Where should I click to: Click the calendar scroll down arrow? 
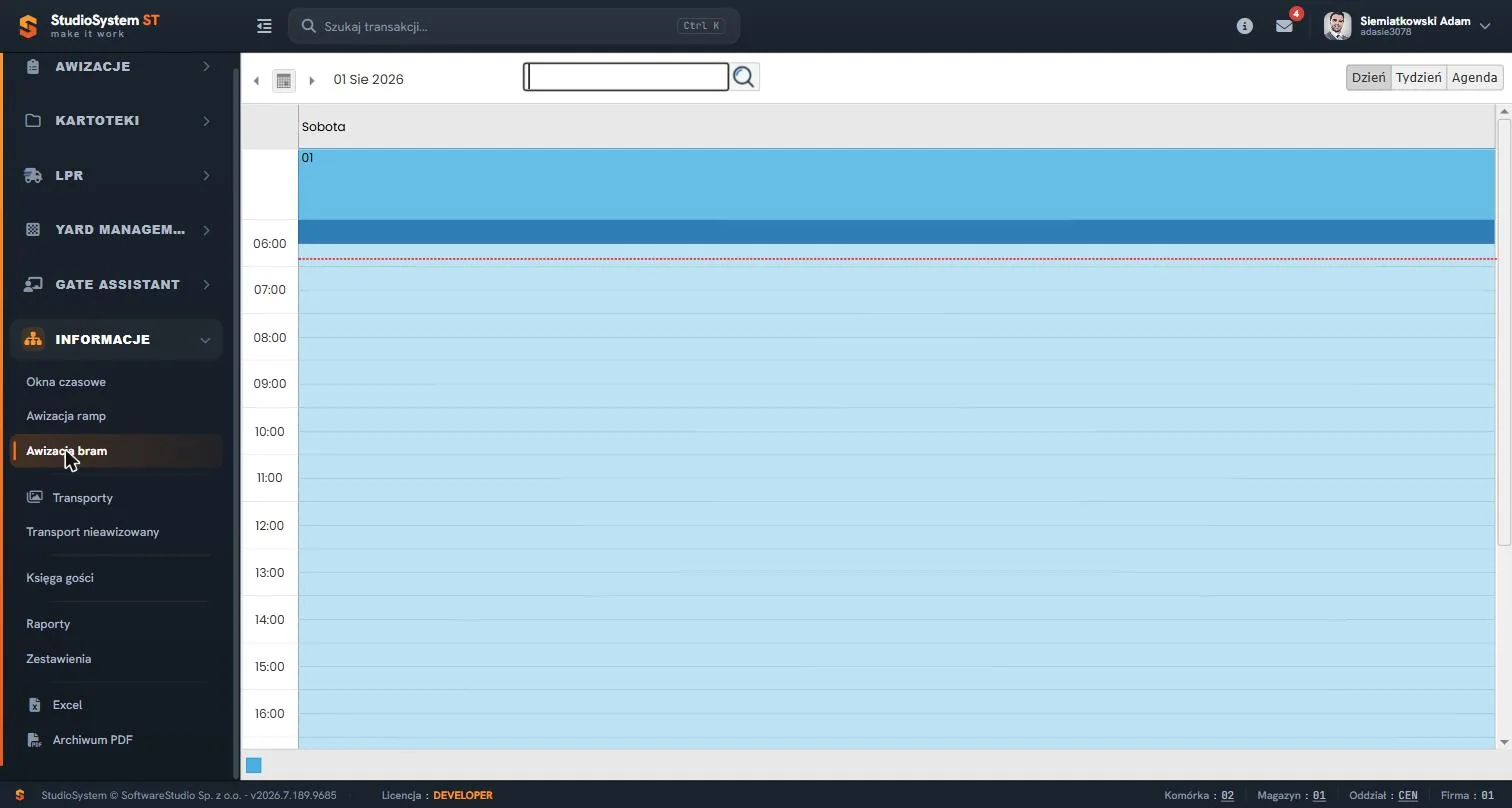click(1503, 742)
